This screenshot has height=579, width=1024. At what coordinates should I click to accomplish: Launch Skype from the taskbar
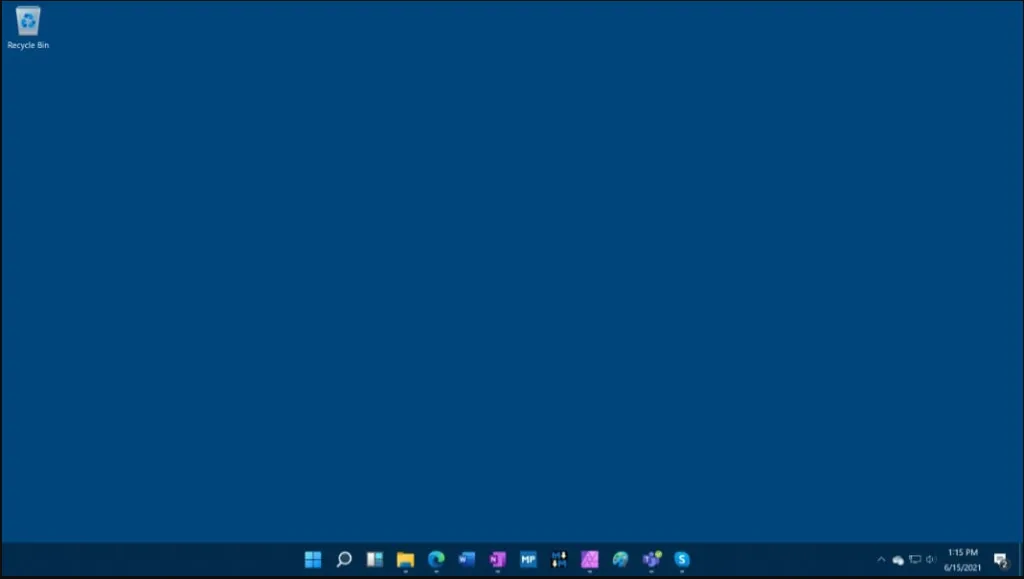pyautogui.click(x=683, y=560)
